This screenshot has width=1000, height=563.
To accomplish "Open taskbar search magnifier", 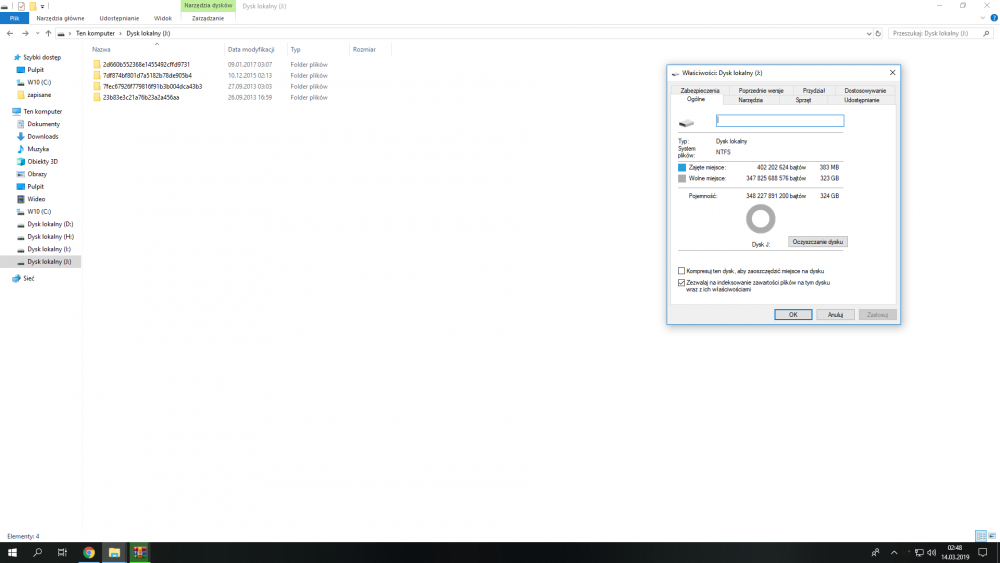I will point(38,552).
